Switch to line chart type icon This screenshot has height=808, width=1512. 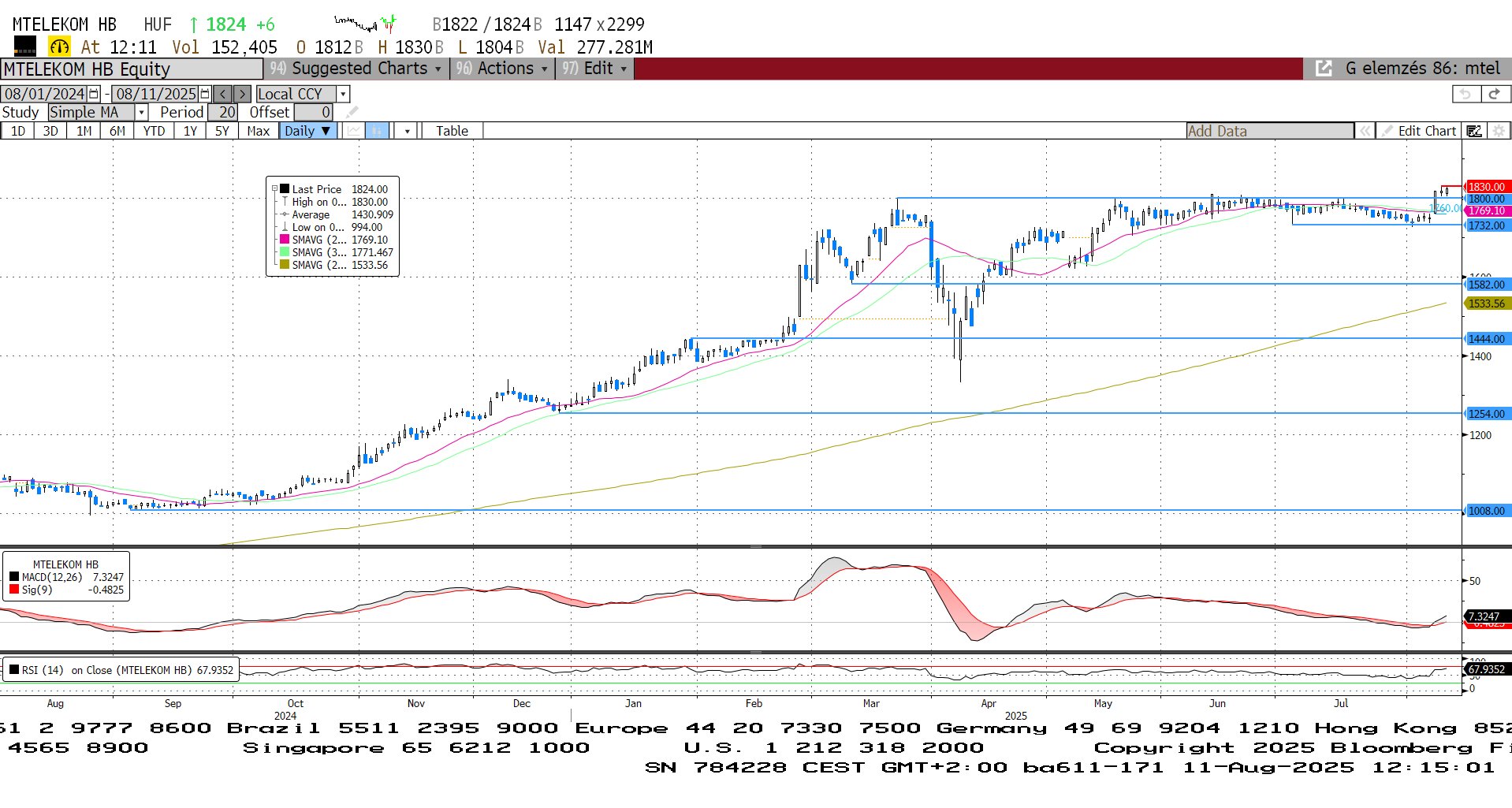click(353, 131)
